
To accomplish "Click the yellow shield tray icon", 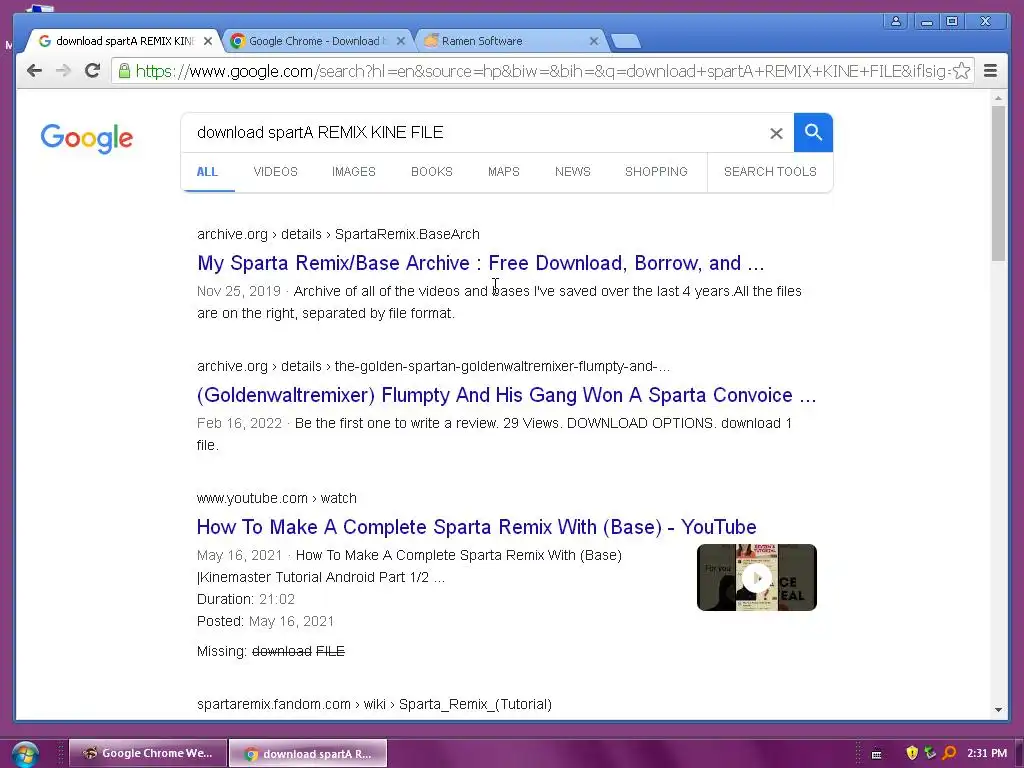I will (x=912, y=753).
